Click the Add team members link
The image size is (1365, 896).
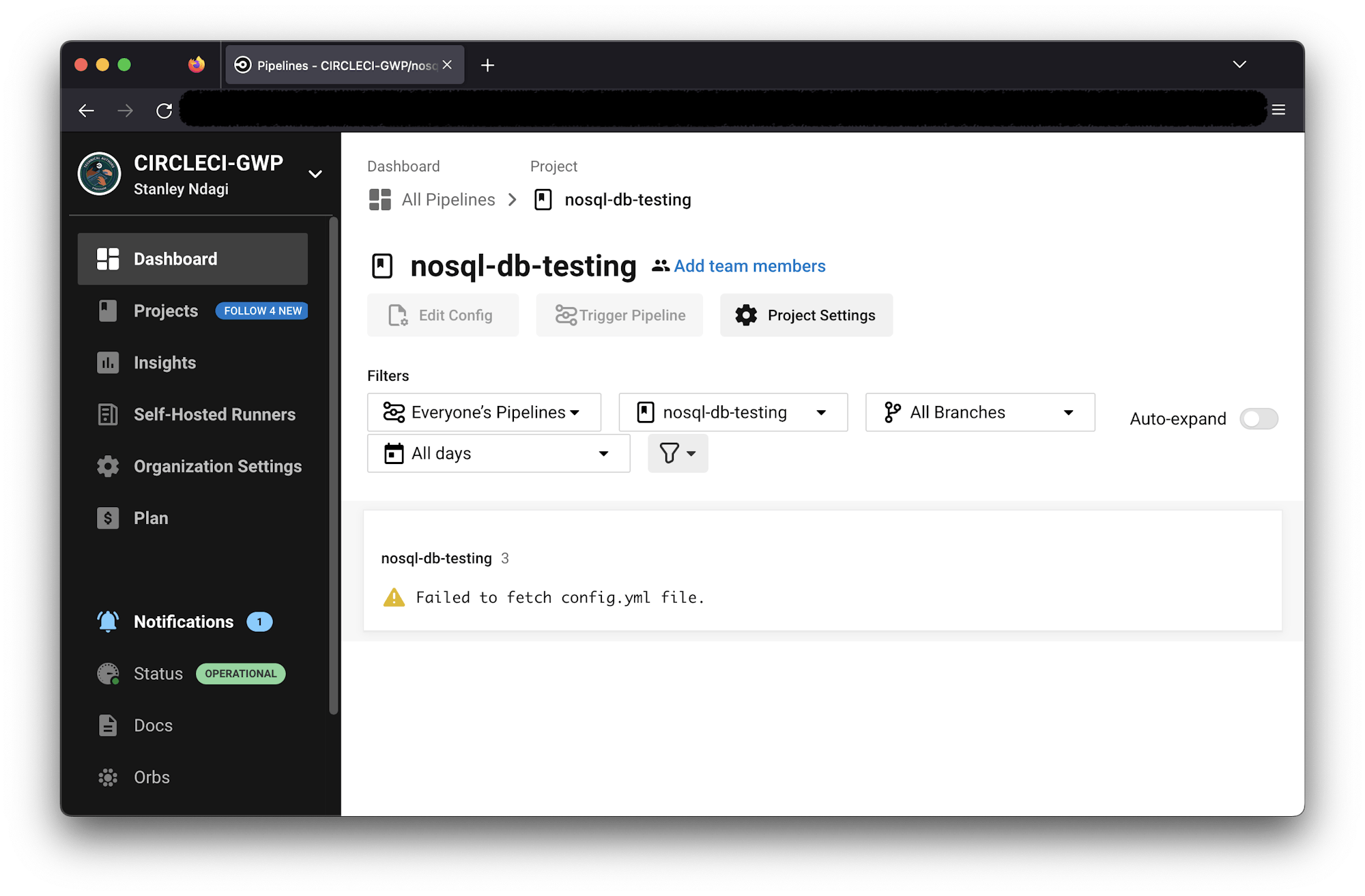749,266
